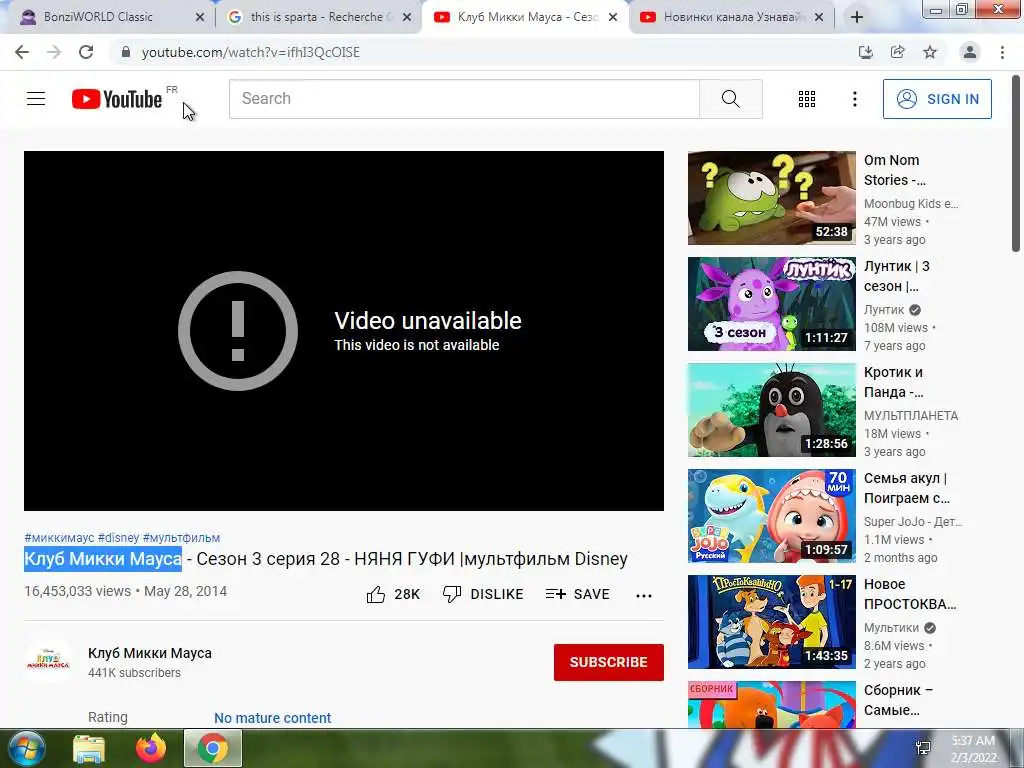This screenshot has height=768, width=1024.
Task: Click the No mature content link
Action: [272, 718]
